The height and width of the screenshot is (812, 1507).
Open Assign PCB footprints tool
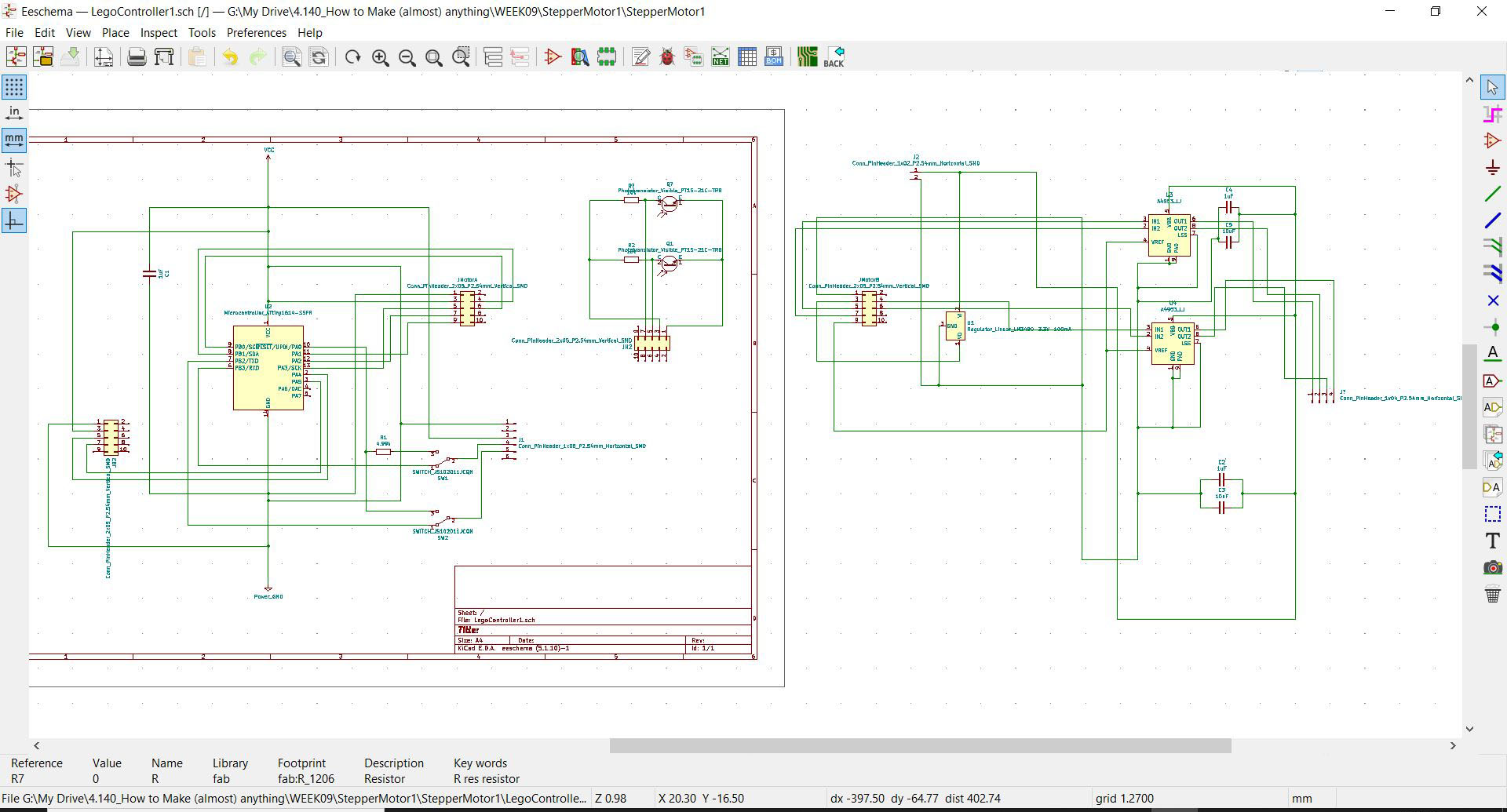(x=694, y=56)
